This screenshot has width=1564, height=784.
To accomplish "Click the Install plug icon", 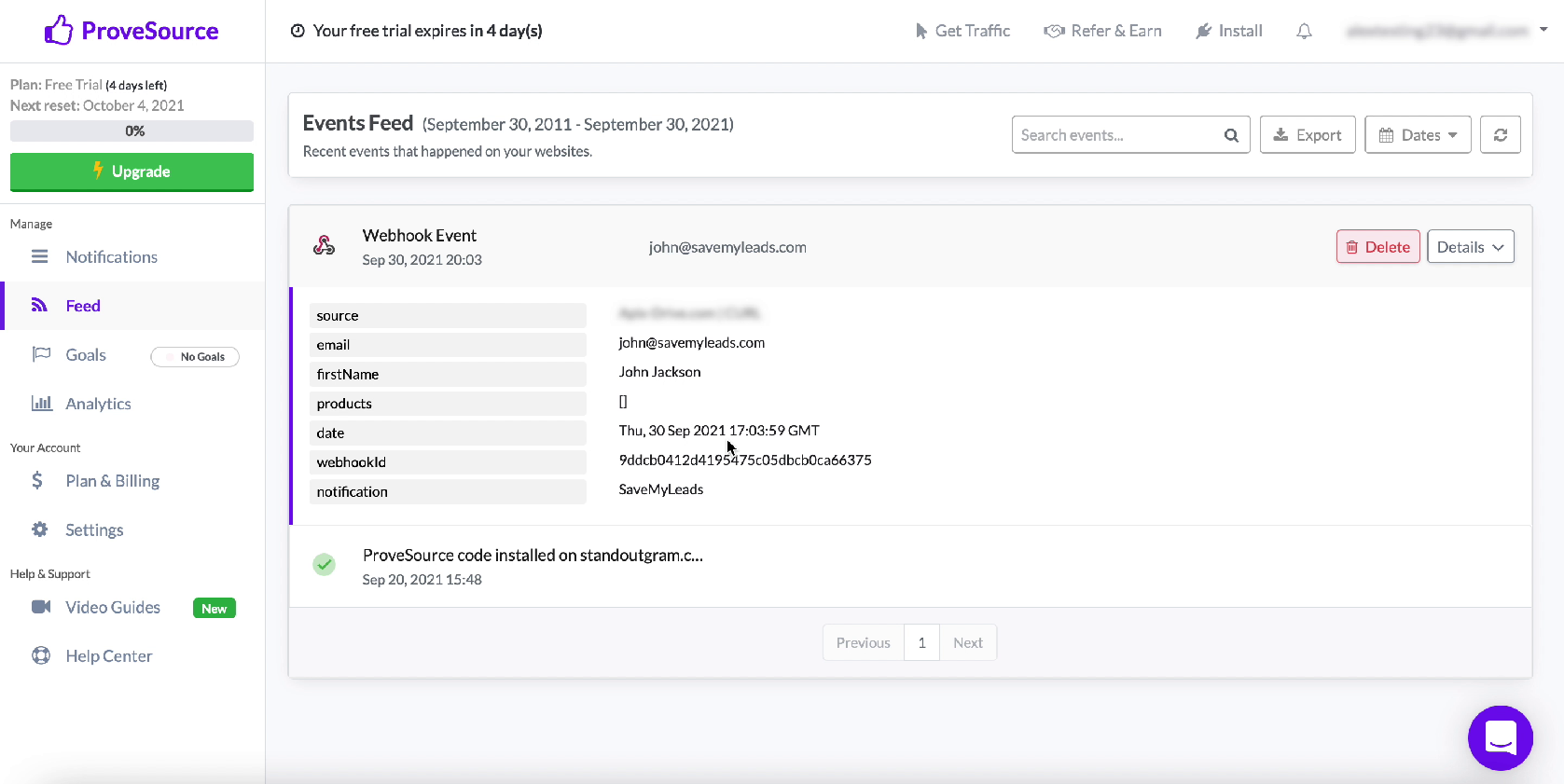I will click(x=1203, y=31).
